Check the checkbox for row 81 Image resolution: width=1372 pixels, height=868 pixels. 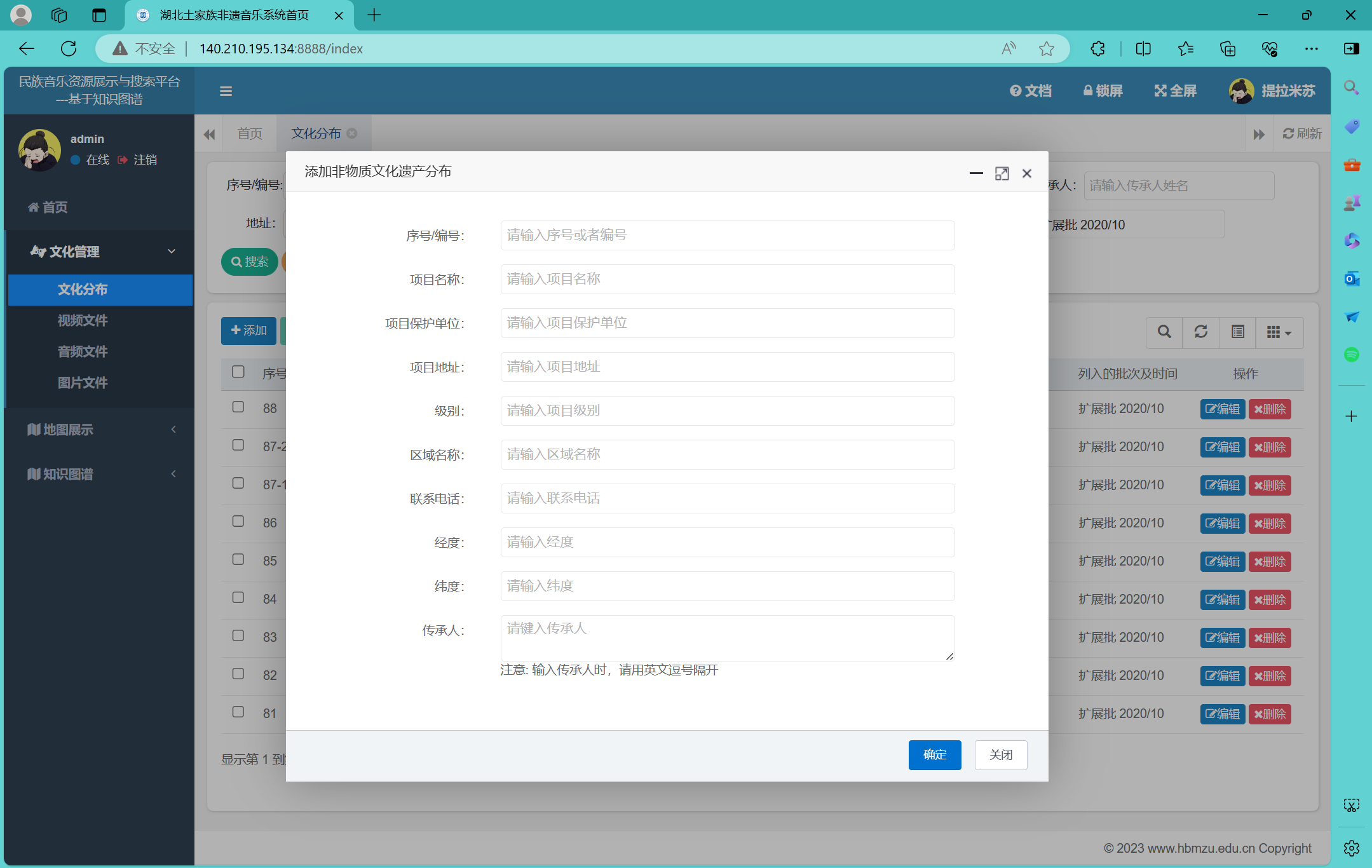point(238,712)
